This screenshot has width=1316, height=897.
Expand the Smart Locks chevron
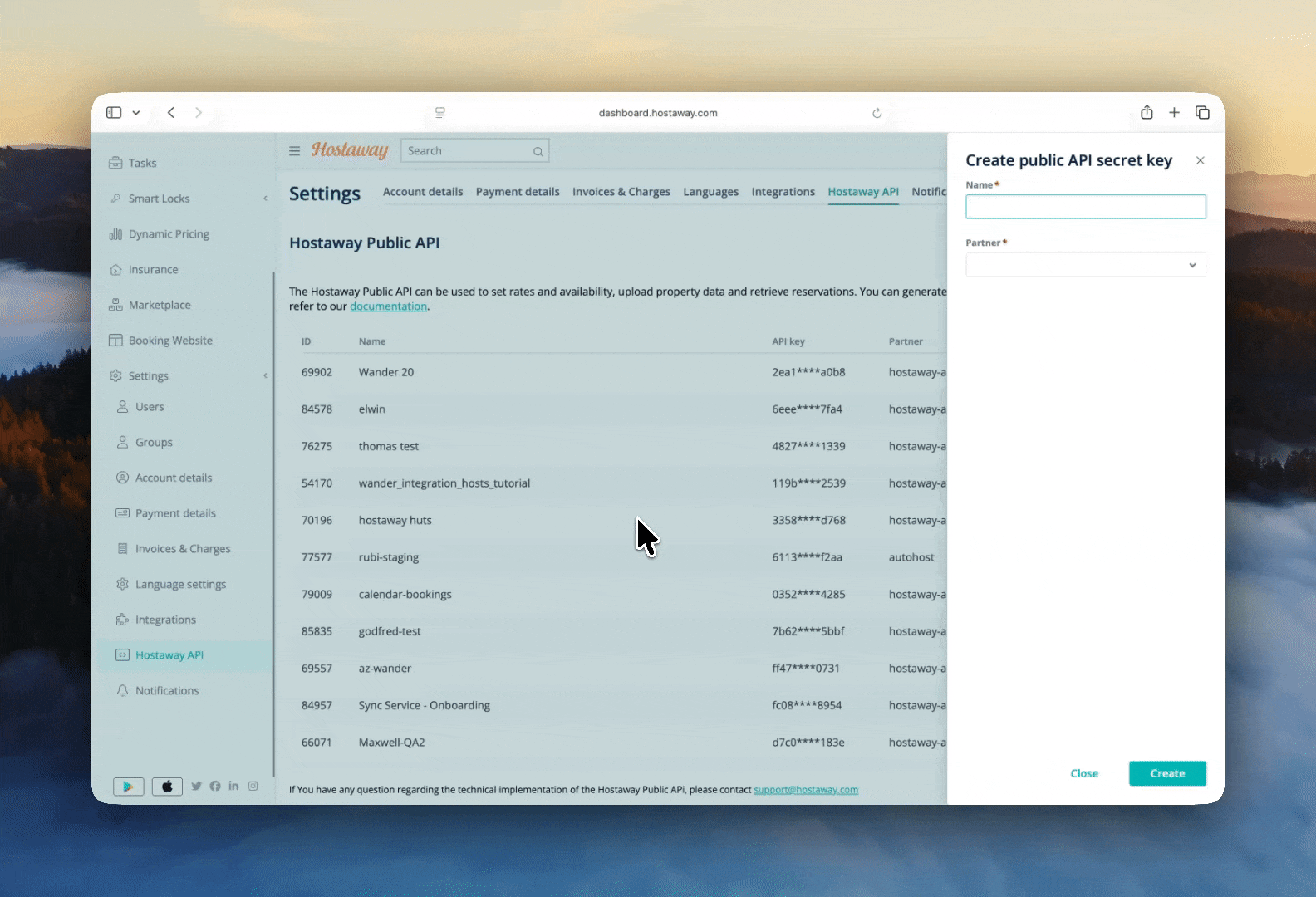266,199
